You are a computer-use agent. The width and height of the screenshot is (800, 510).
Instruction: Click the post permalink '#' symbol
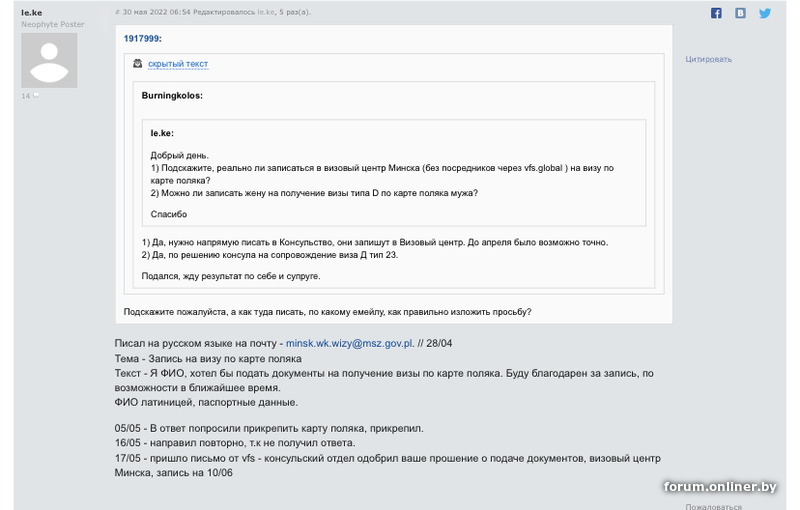[117, 12]
